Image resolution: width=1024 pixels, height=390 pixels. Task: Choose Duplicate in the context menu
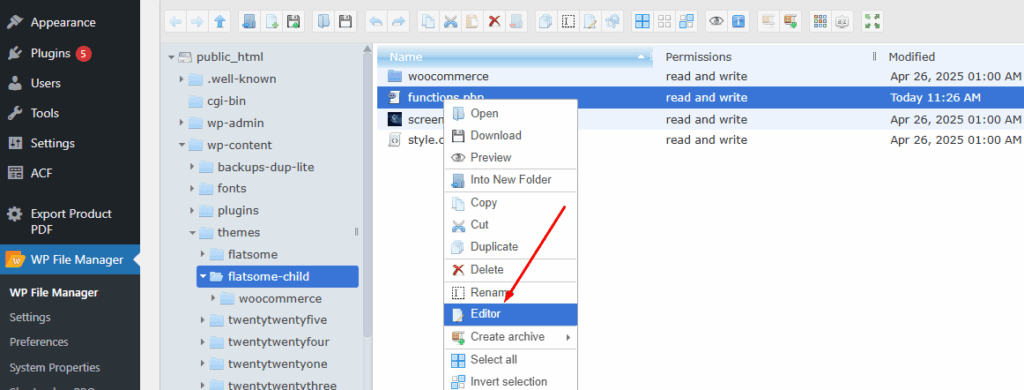pos(511,247)
